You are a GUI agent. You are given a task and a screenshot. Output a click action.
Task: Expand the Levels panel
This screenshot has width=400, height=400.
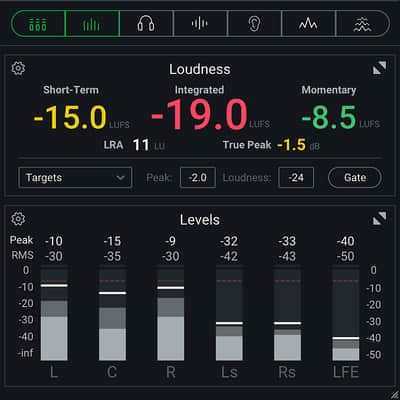pos(379,219)
